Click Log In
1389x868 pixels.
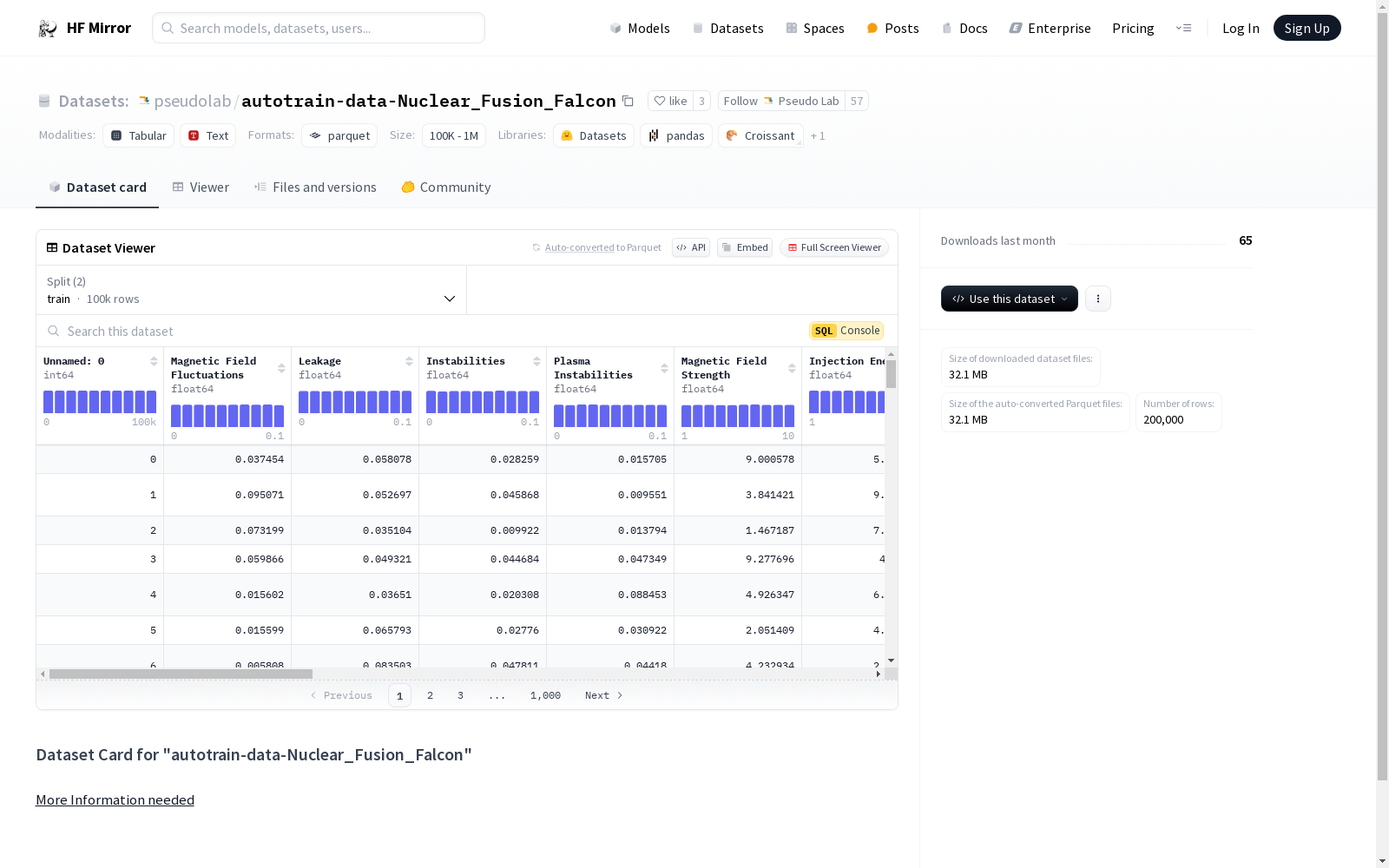1241,29
